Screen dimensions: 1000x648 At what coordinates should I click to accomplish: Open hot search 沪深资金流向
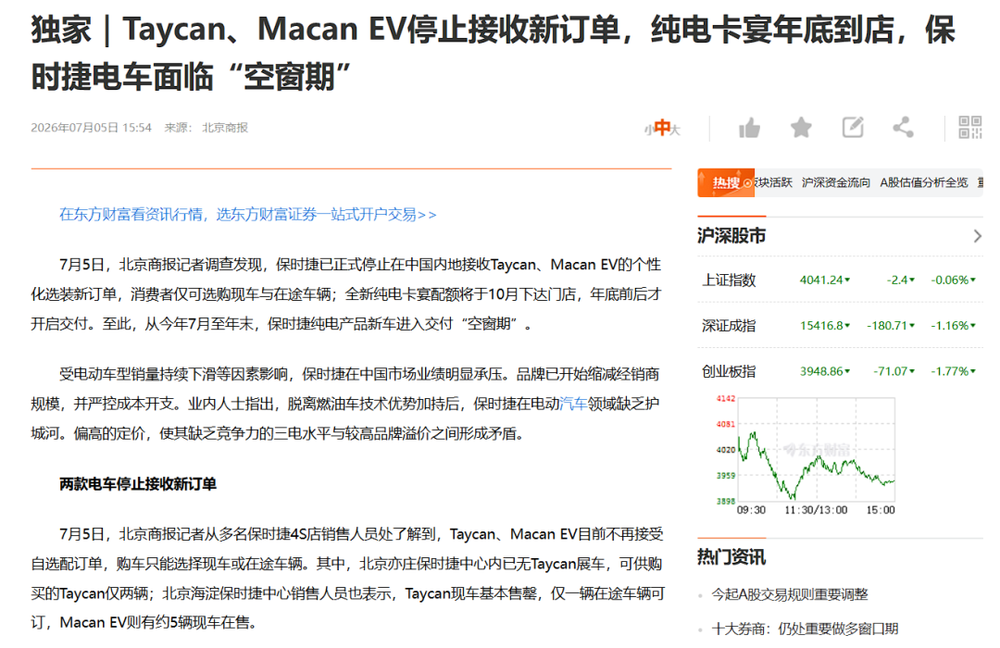(x=835, y=183)
